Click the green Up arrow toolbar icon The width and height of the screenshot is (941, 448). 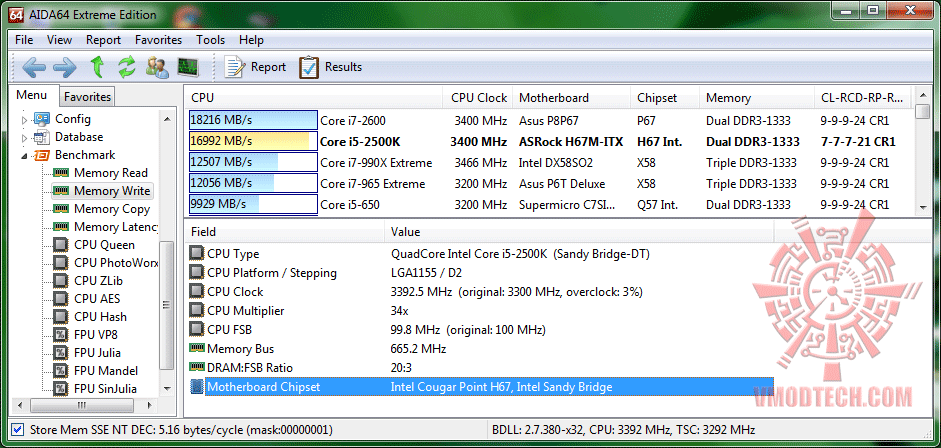(97, 67)
